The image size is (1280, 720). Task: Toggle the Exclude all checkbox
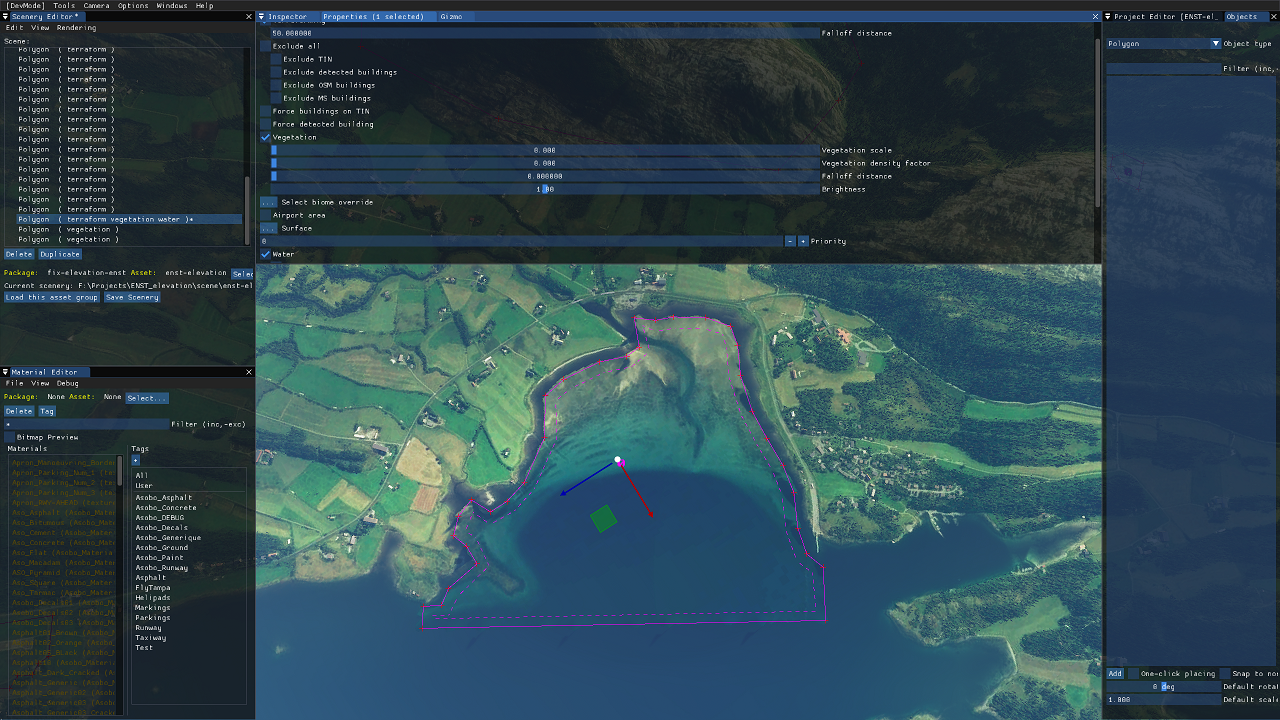pyautogui.click(x=266, y=46)
